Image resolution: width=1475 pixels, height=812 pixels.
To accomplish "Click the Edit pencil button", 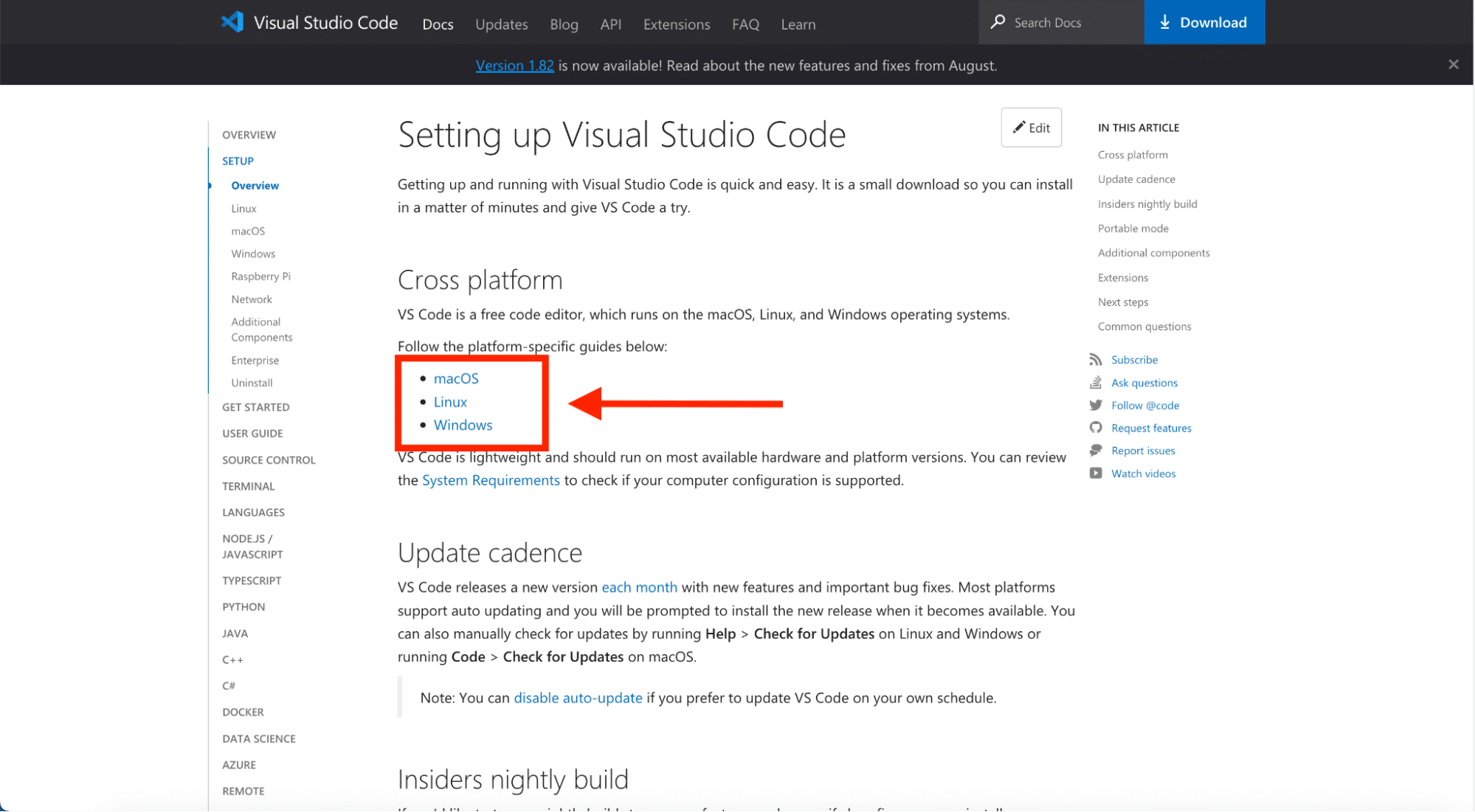I will coord(1031,127).
